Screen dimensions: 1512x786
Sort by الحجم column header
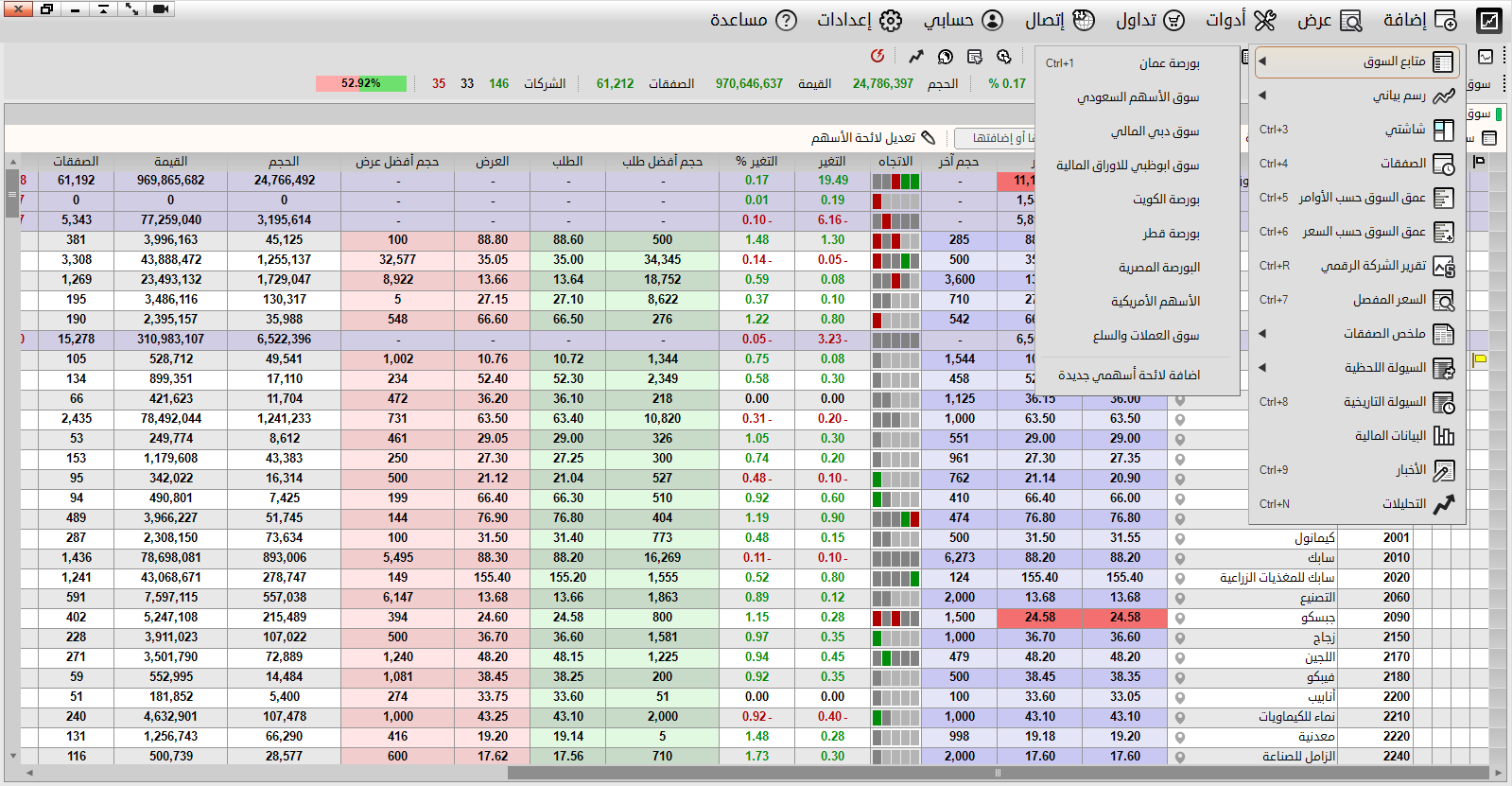[284, 162]
